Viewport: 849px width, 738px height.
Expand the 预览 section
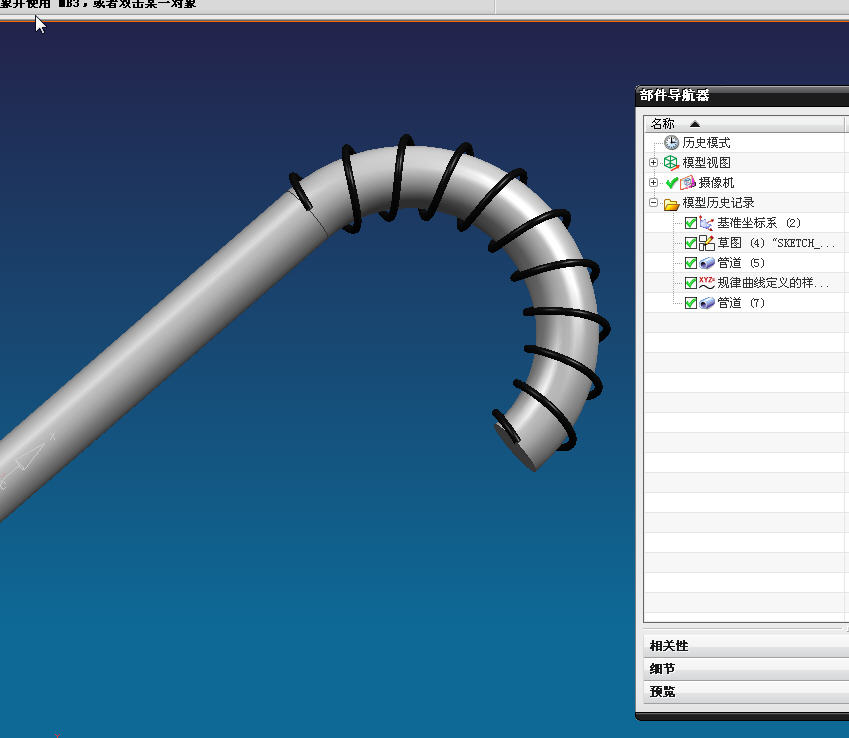point(746,691)
